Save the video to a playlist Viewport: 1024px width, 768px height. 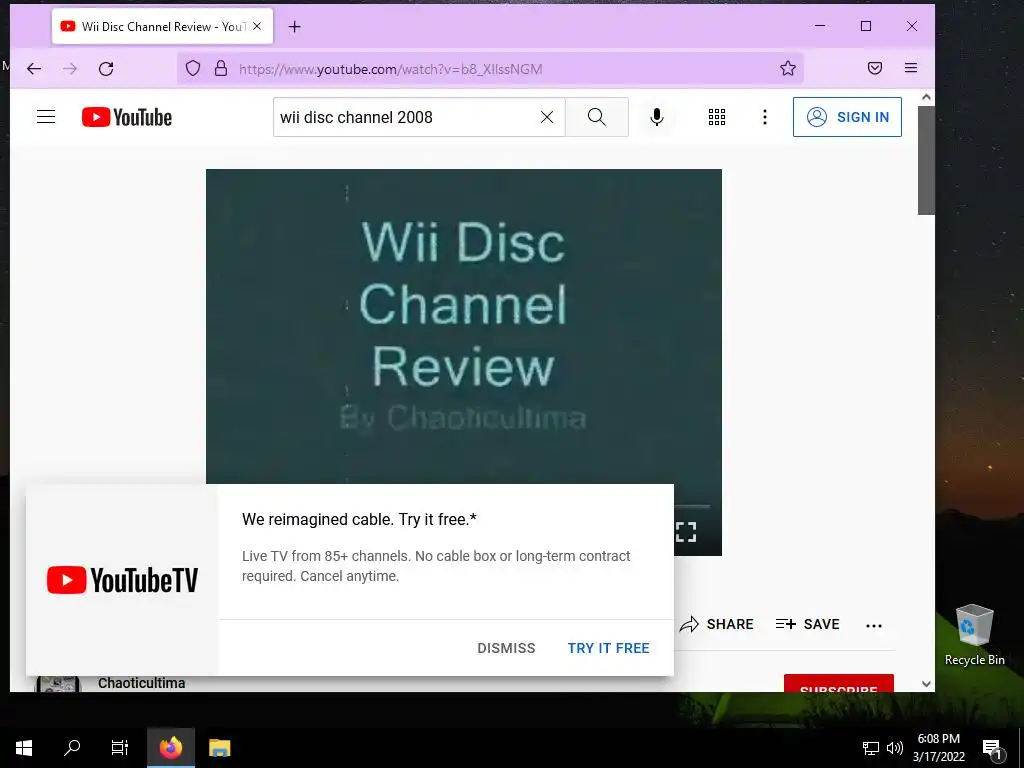click(807, 624)
